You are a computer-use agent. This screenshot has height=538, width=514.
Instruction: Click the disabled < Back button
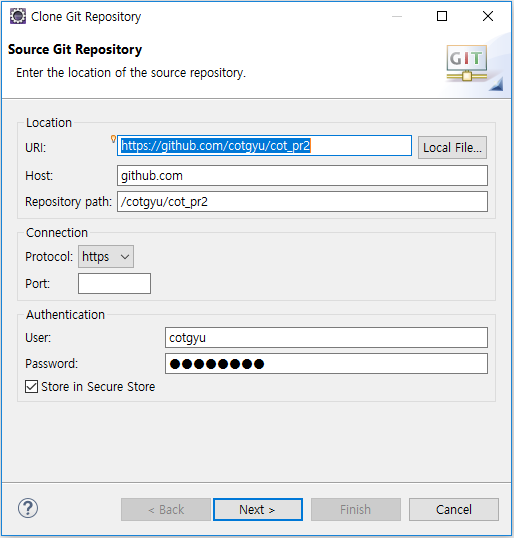point(166,510)
